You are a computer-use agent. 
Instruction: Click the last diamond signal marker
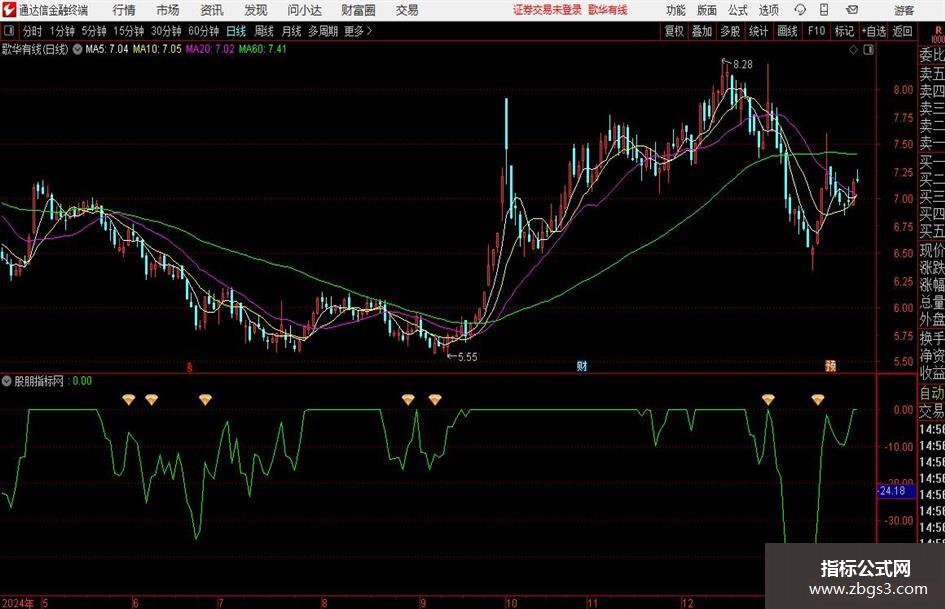click(x=818, y=399)
